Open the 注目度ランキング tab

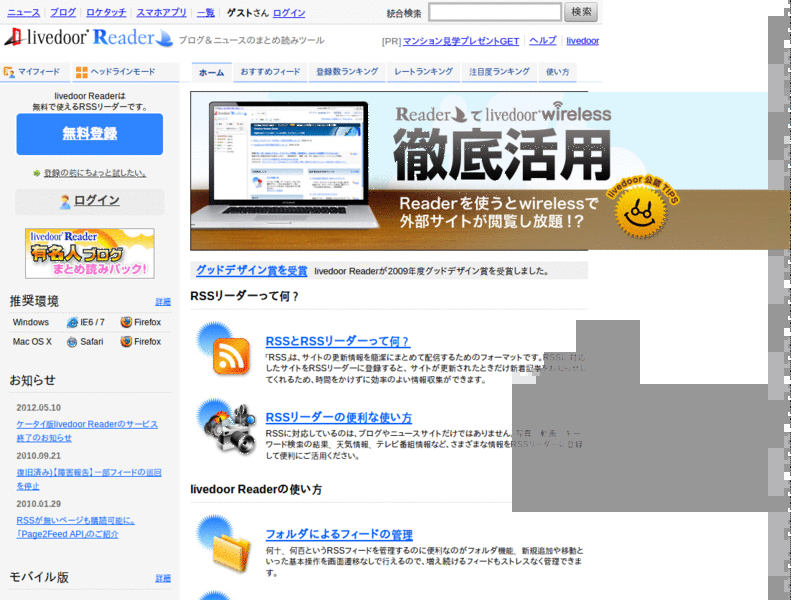click(499, 72)
